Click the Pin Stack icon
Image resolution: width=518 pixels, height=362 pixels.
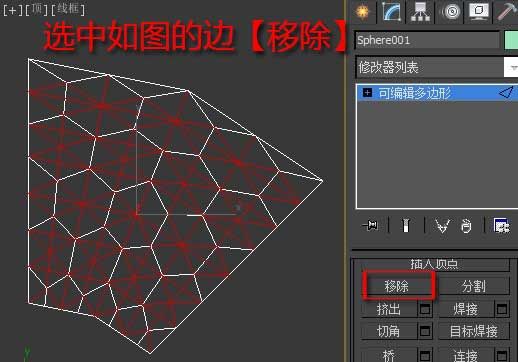tap(370, 226)
